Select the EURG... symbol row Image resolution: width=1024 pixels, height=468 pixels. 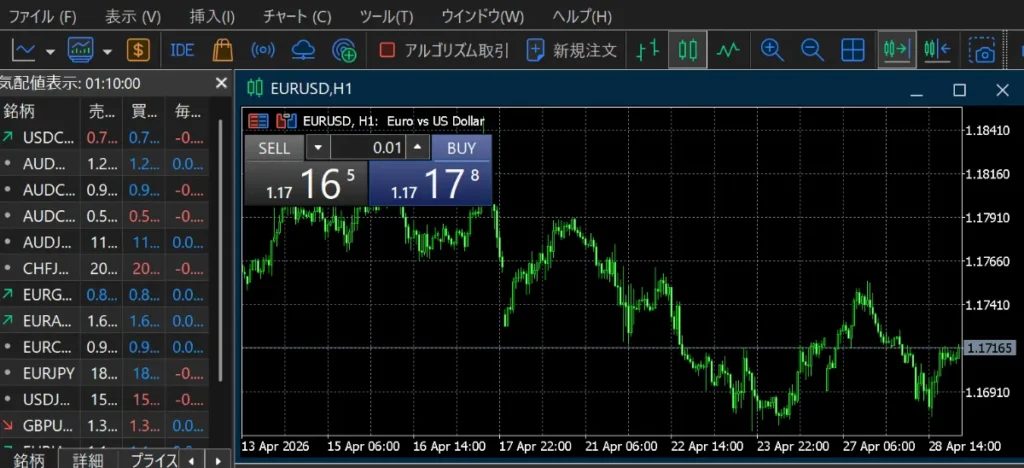point(104,294)
